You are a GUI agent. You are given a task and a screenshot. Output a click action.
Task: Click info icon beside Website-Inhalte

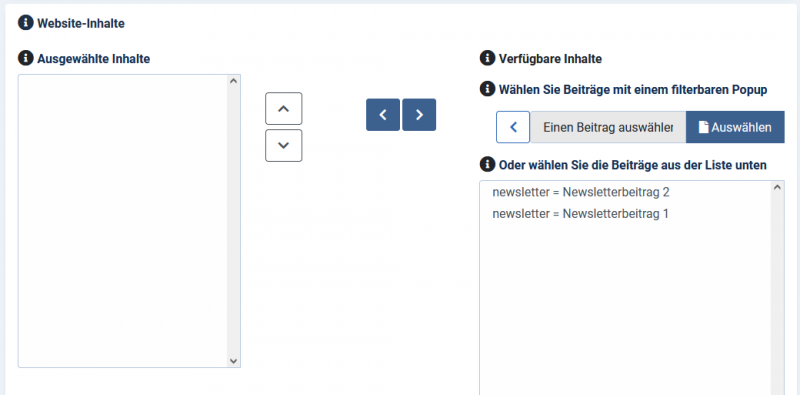(x=26, y=23)
